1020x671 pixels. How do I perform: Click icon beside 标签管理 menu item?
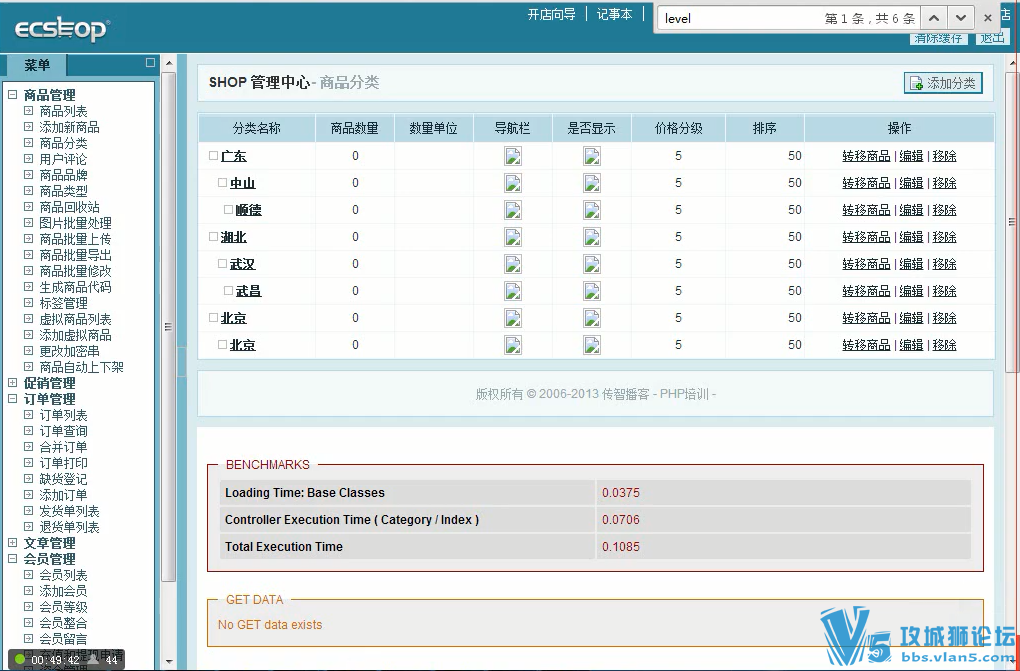(28, 303)
